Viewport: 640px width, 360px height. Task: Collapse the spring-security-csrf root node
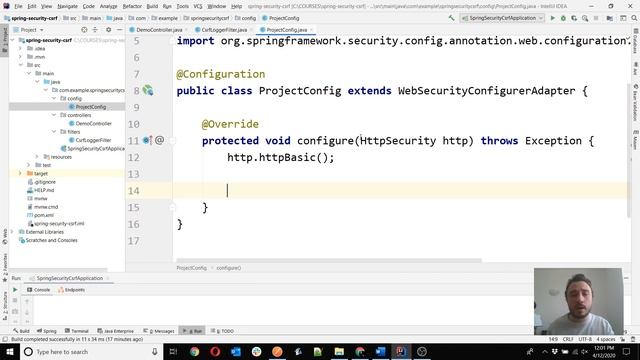13,40
